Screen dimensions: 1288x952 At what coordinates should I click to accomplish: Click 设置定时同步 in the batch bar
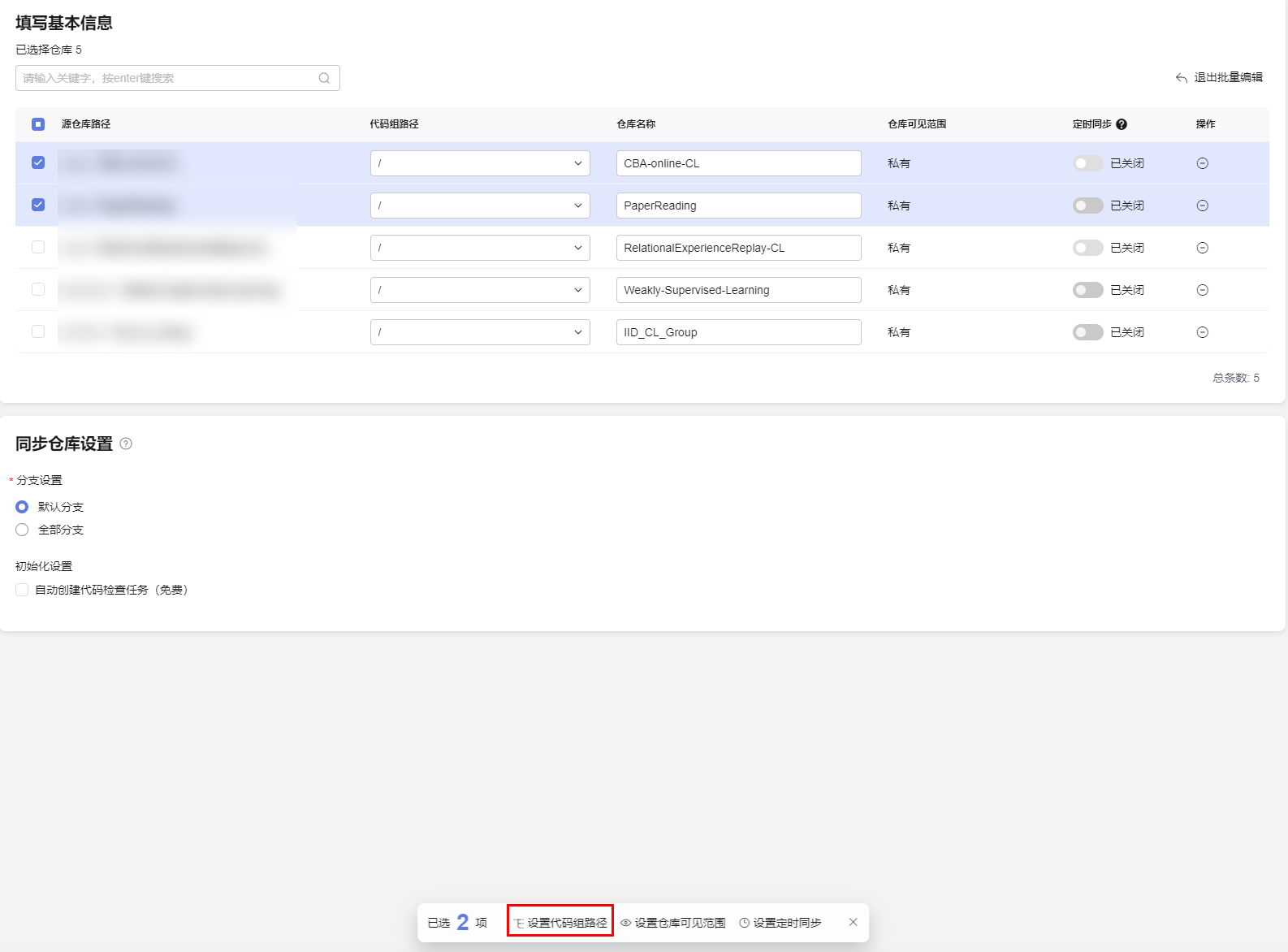pos(780,922)
